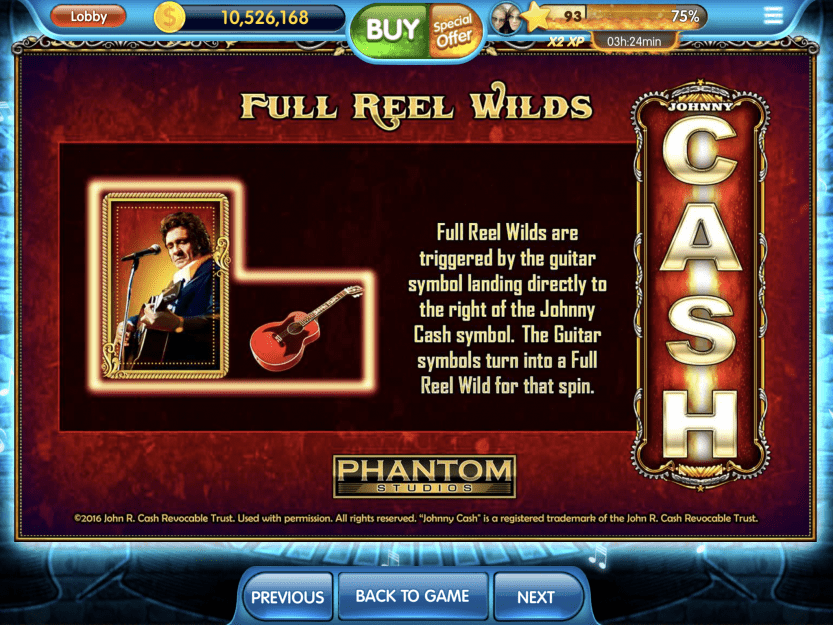Click BACK TO GAME
This screenshot has height=625, width=833.
[x=412, y=596]
